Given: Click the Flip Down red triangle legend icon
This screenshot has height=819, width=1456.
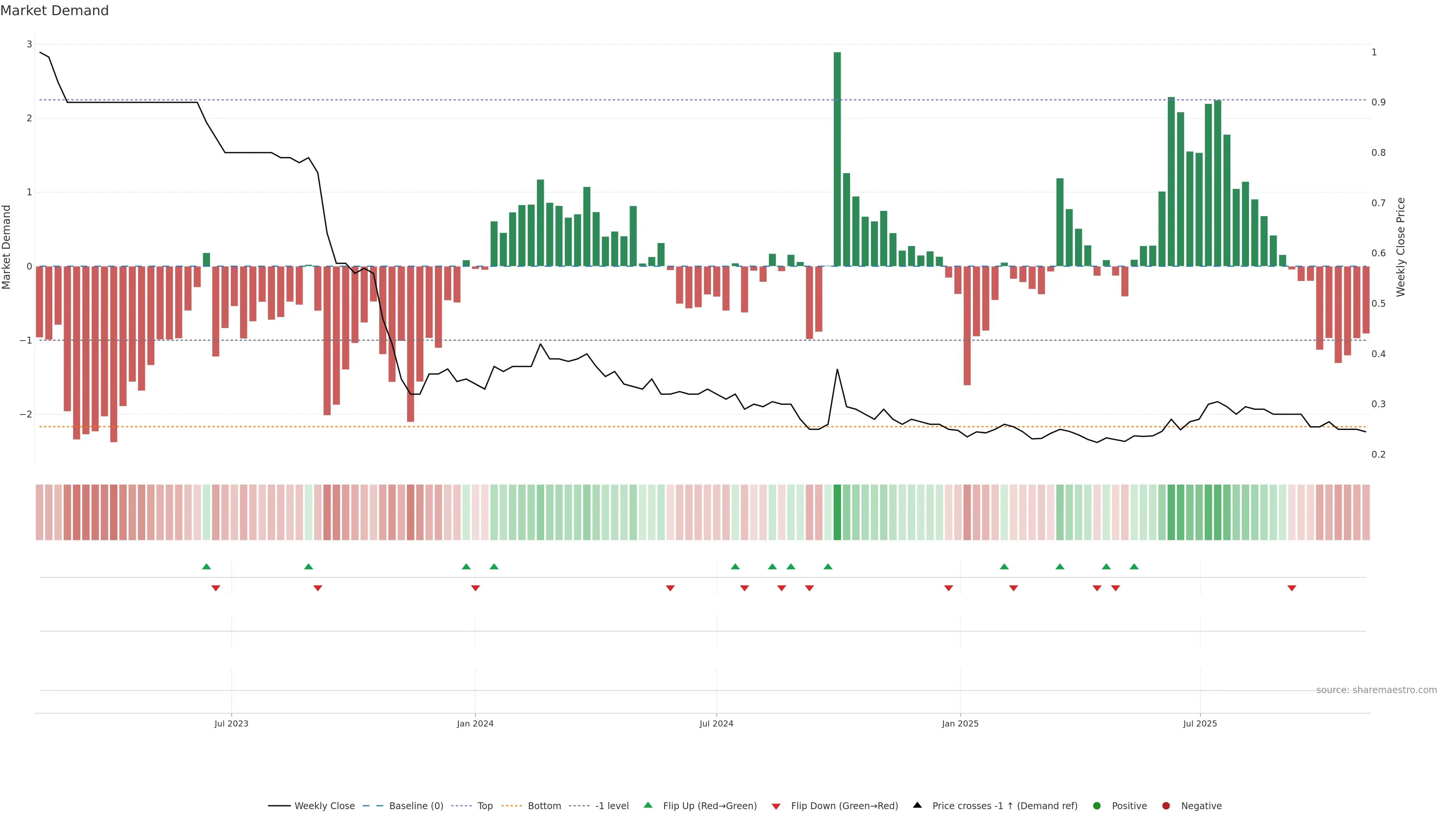Looking at the screenshot, I should point(775,806).
